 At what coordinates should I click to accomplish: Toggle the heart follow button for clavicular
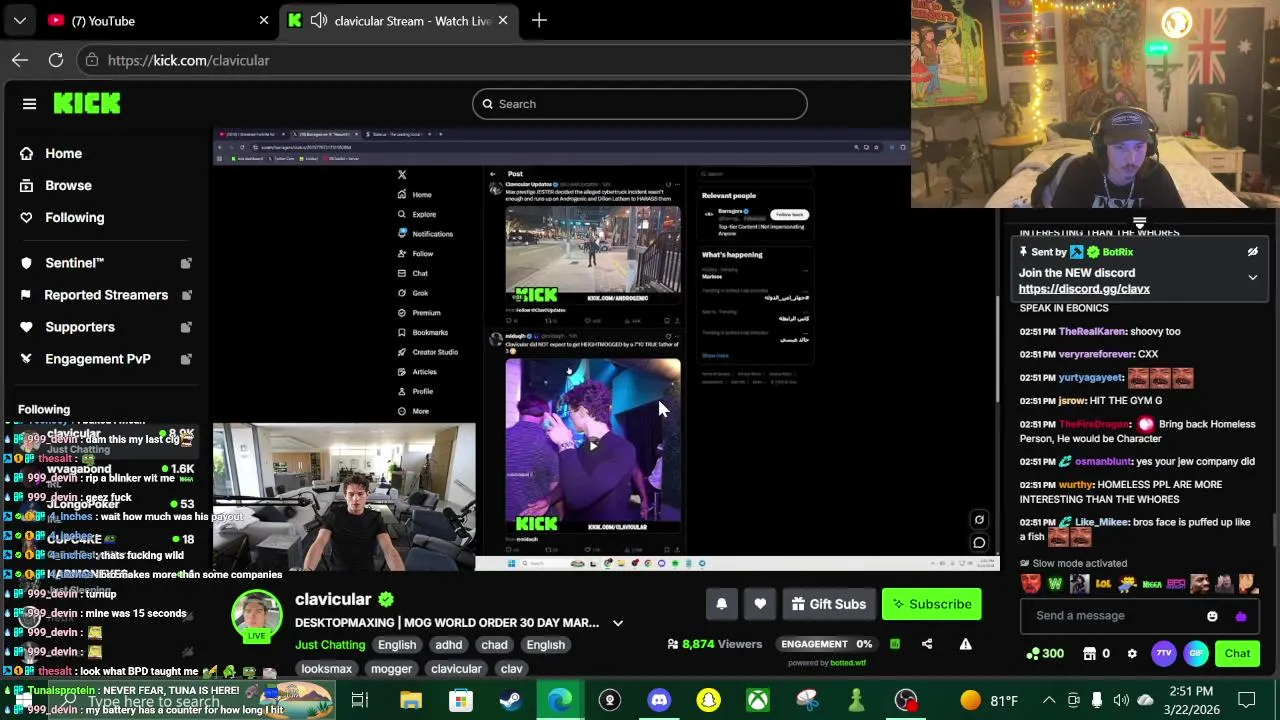760,604
